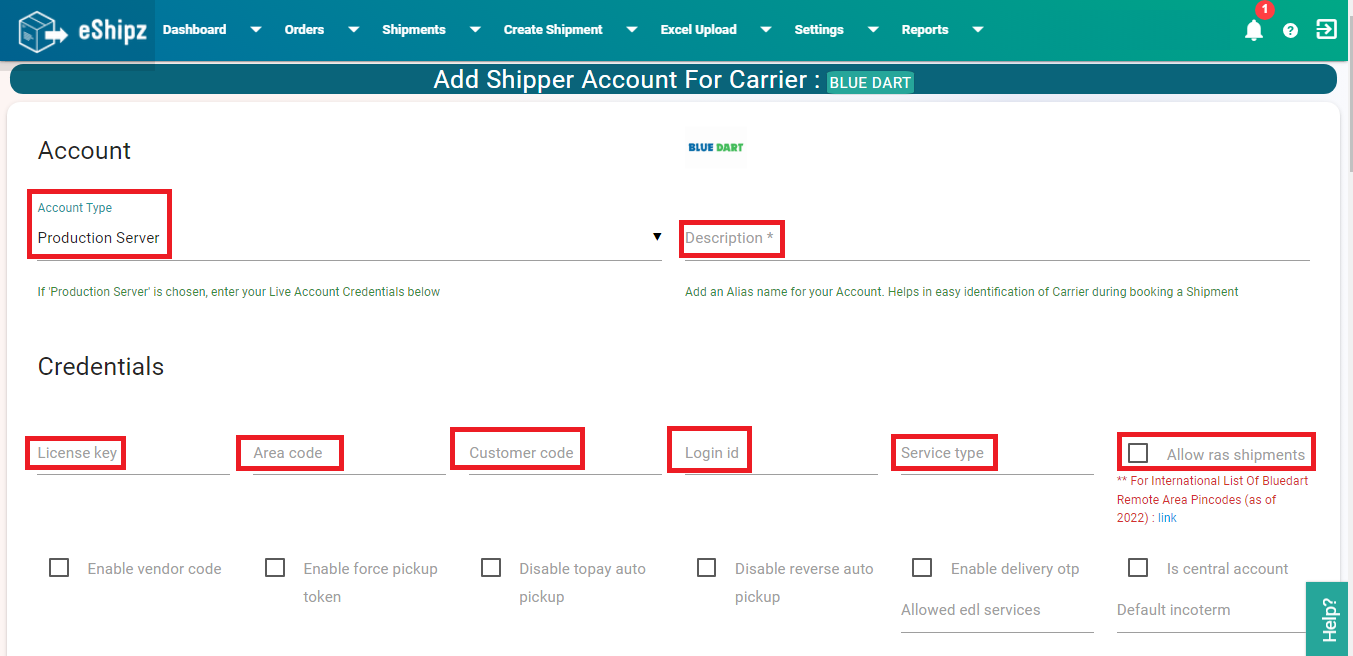
Task: Open the notifications bell icon
Action: [x=1254, y=30]
